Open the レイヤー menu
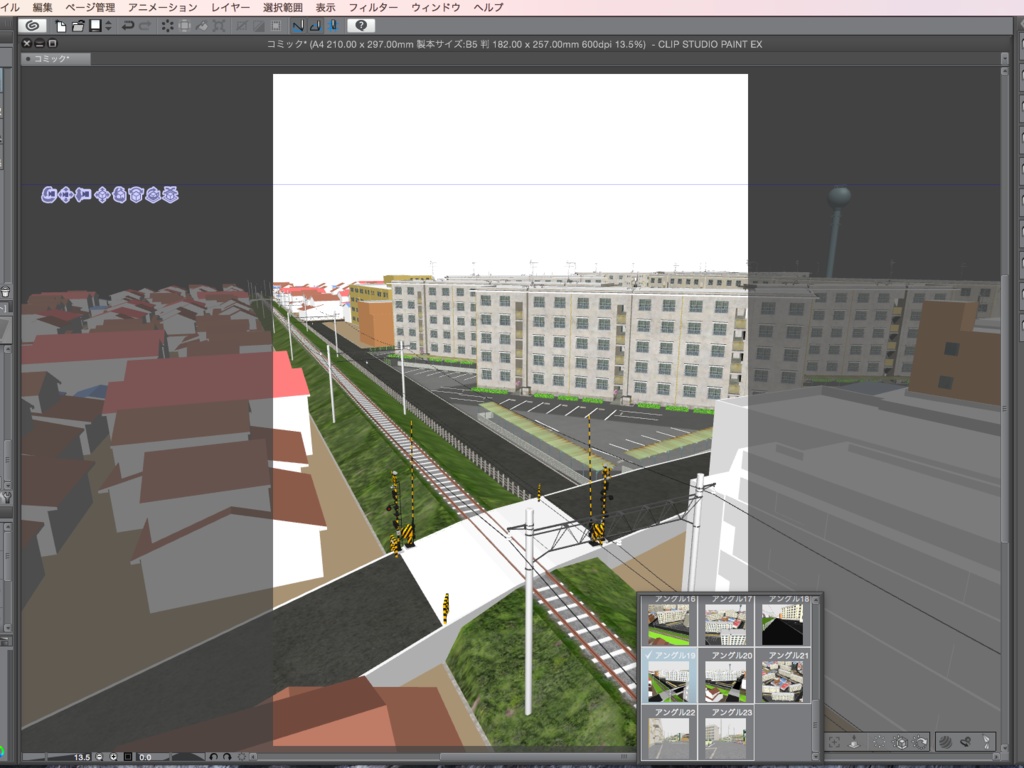This screenshot has height=768, width=1024. click(x=230, y=6)
